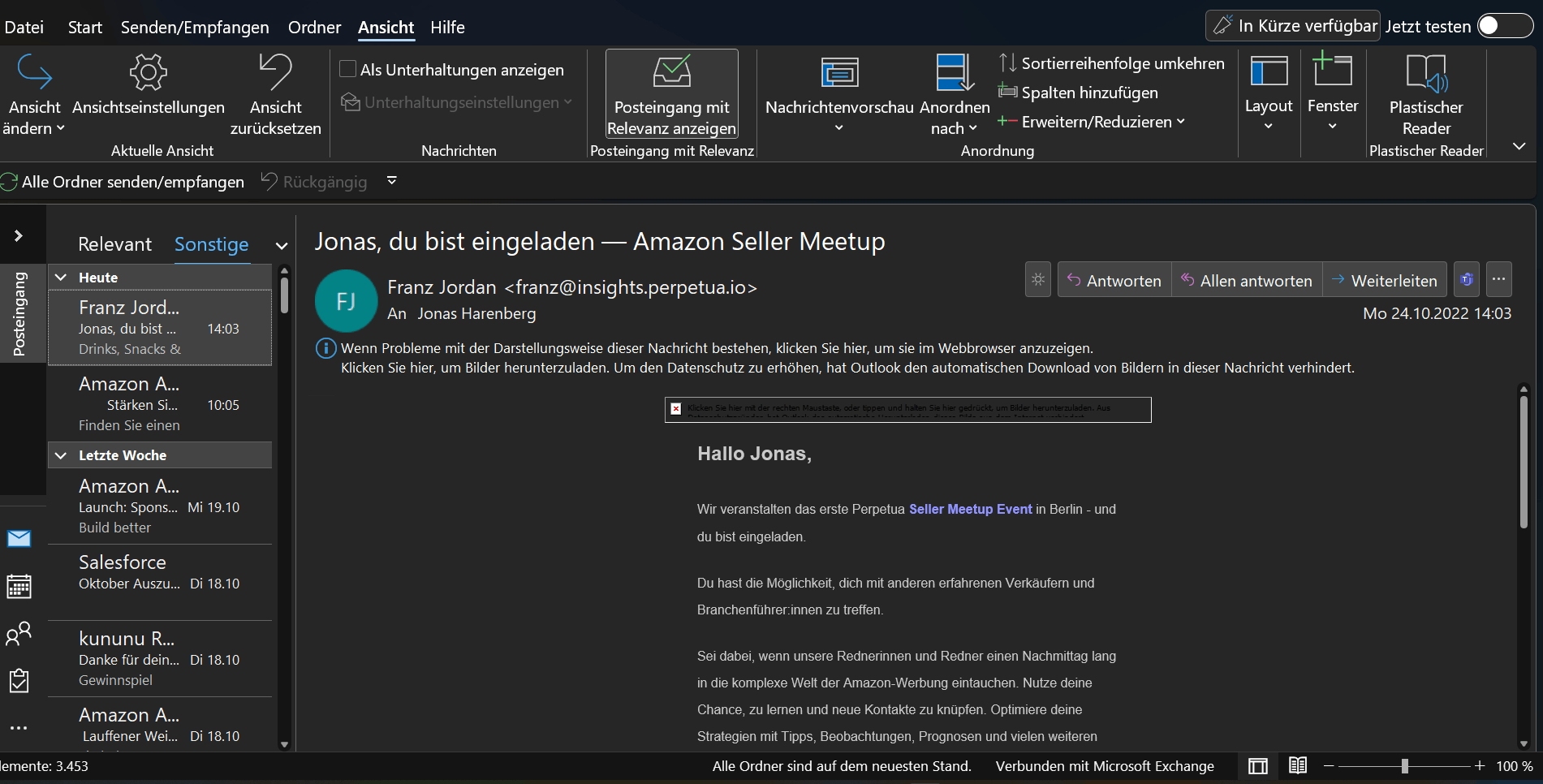This screenshot has height=784, width=1543.
Task: Open Calendar in navigation bar
Action: point(19,586)
